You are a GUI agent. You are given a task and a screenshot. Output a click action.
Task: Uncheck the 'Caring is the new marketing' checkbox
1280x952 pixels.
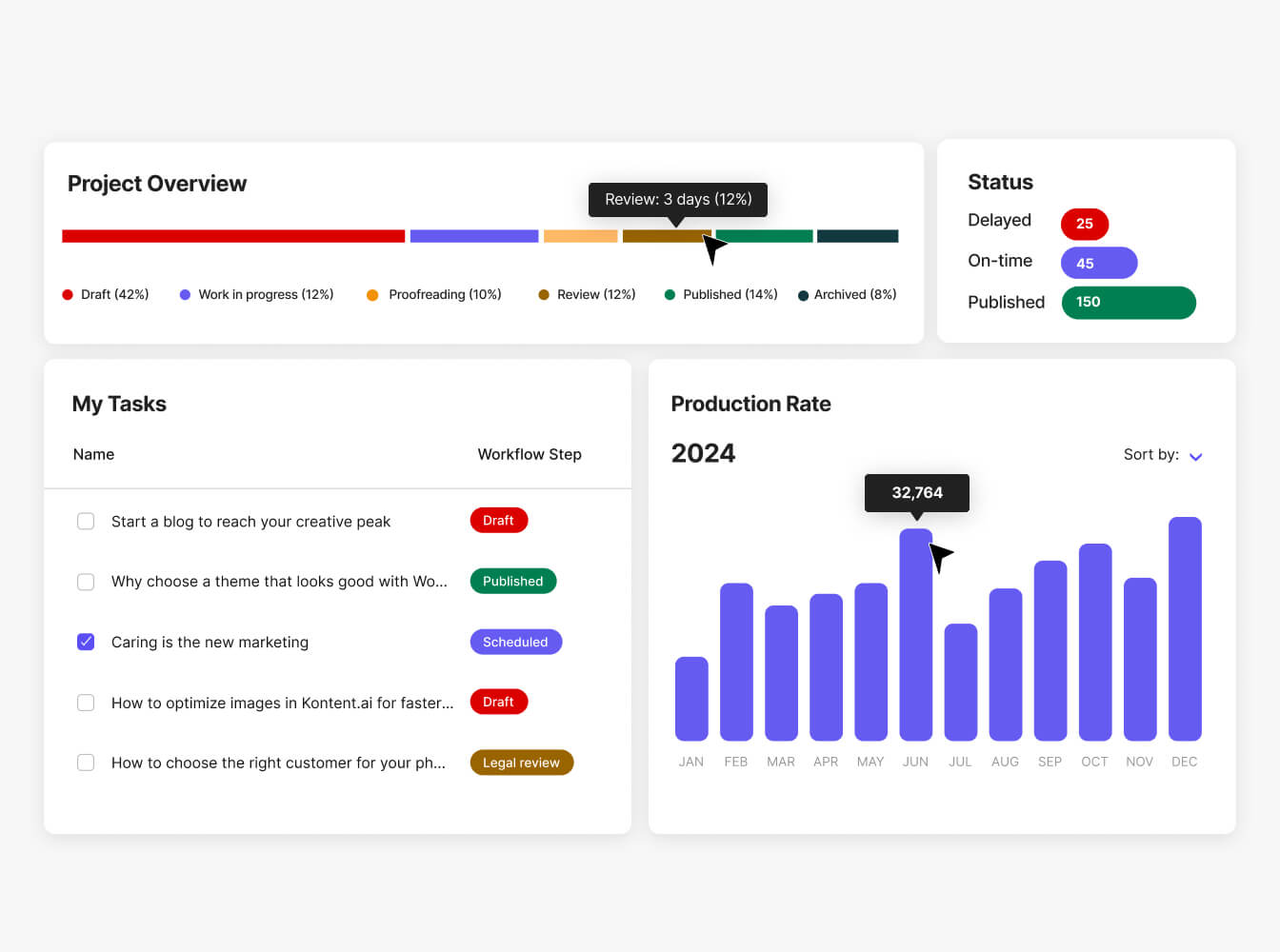[86, 642]
